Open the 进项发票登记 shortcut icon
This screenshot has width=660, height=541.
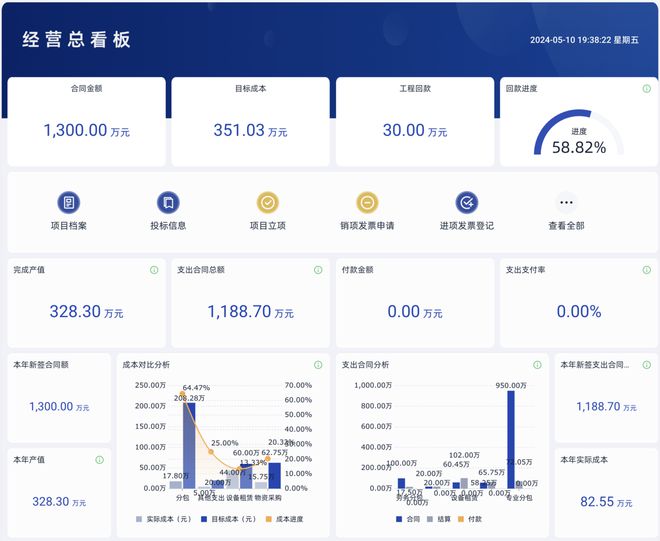coord(467,203)
